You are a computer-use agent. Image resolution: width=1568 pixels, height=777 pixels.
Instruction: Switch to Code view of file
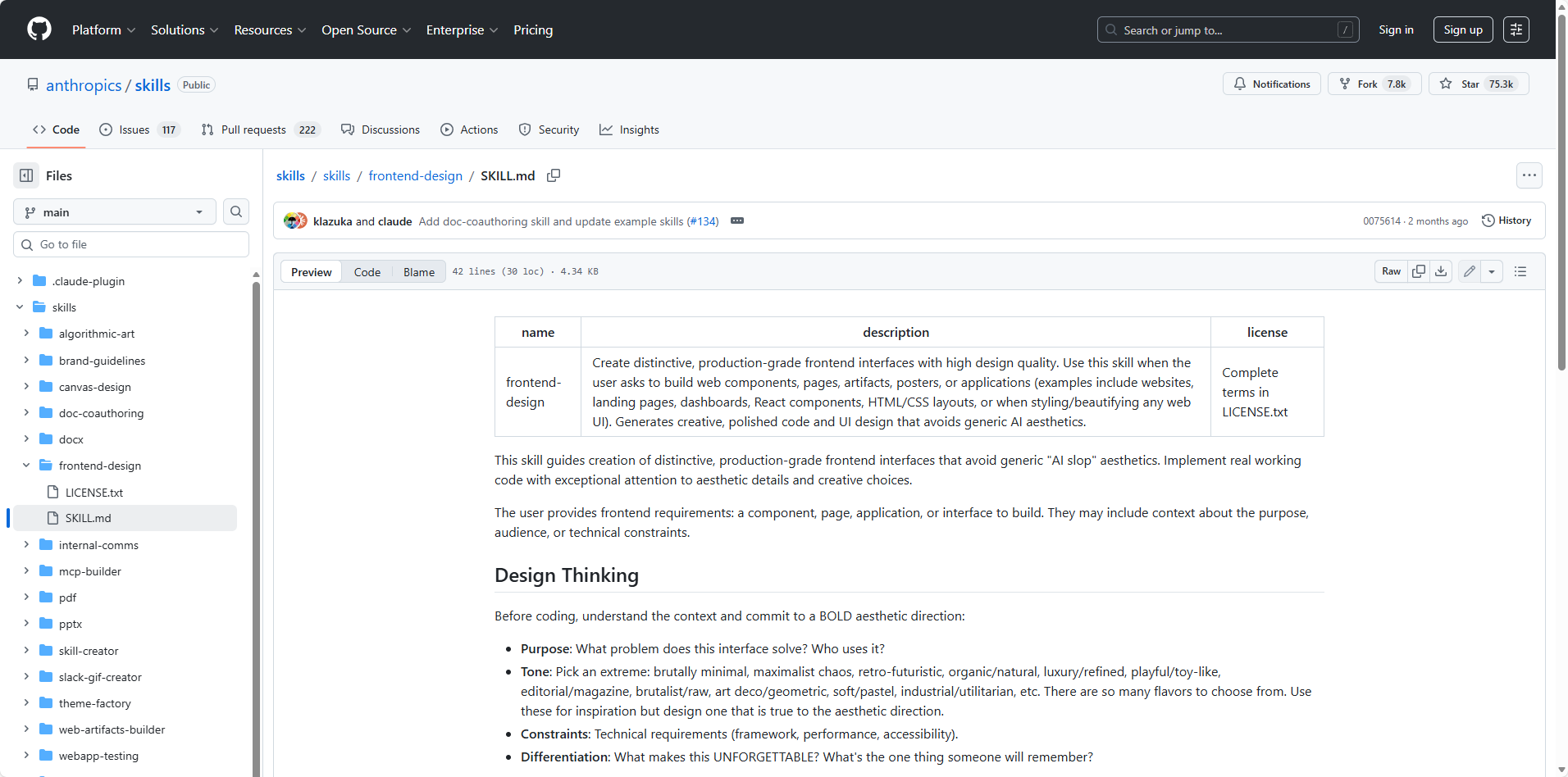367,272
